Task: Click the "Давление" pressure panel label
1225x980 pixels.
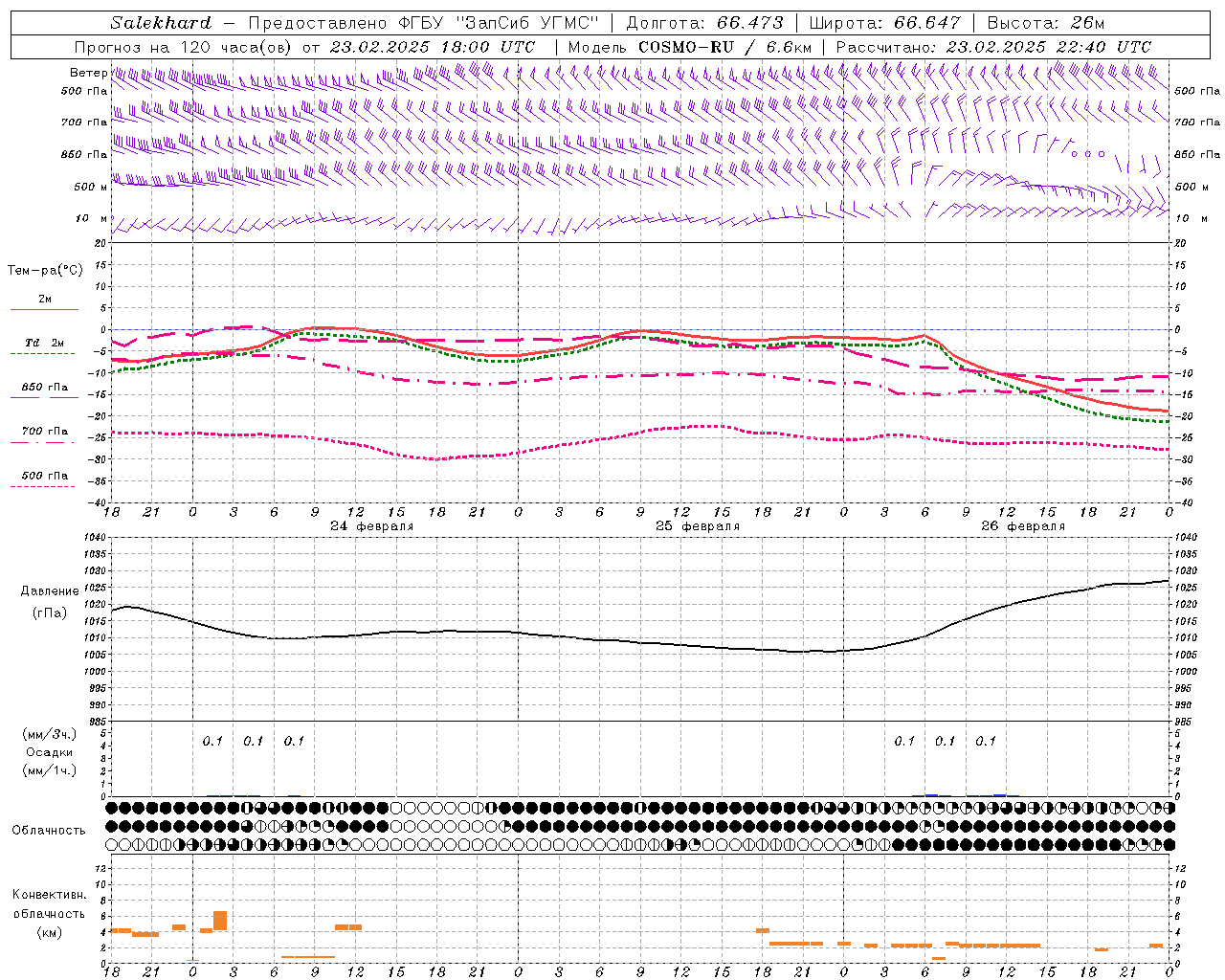Action: [50, 591]
